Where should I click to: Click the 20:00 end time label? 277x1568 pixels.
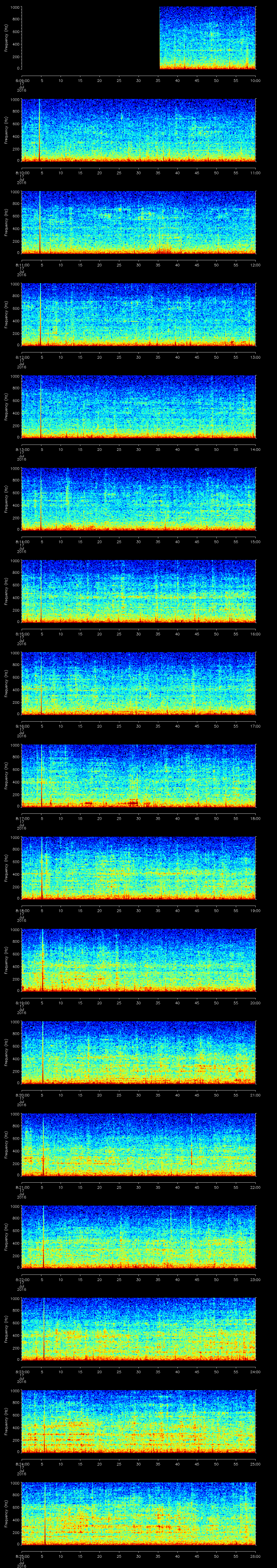tap(256, 1003)
